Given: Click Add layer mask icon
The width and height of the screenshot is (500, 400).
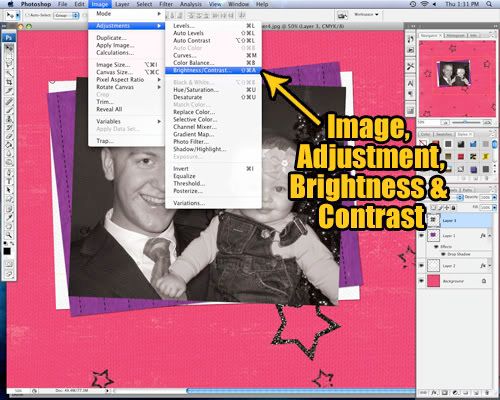Looking at the screenshot, I should (x=445, y=393).
